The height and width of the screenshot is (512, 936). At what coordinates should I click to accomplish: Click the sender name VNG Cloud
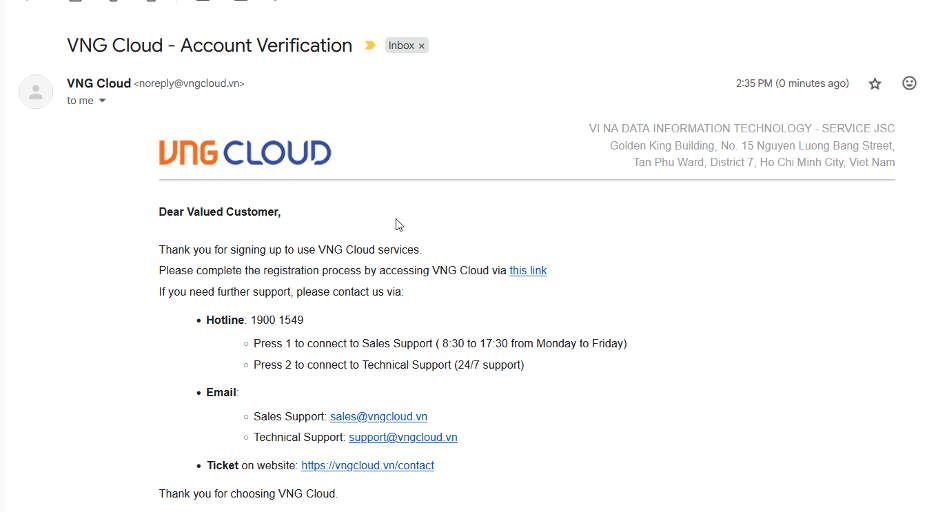(x=99, y=84)
